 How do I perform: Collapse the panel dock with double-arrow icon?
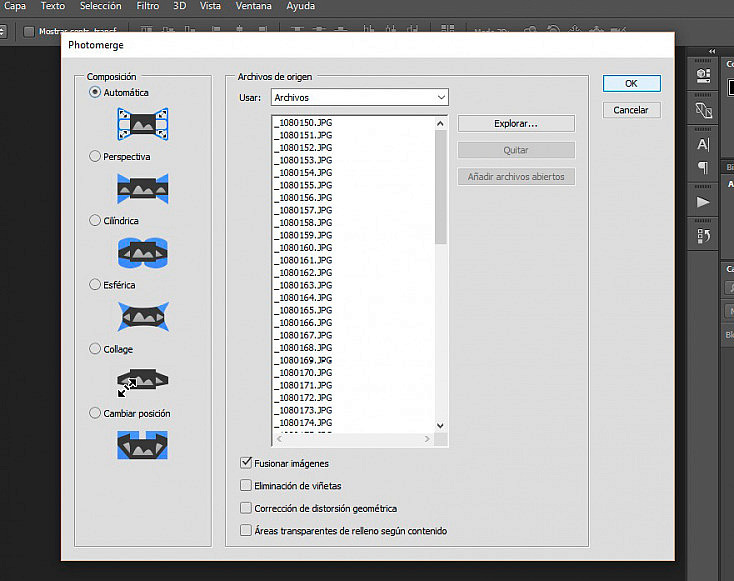pos(712,51)
